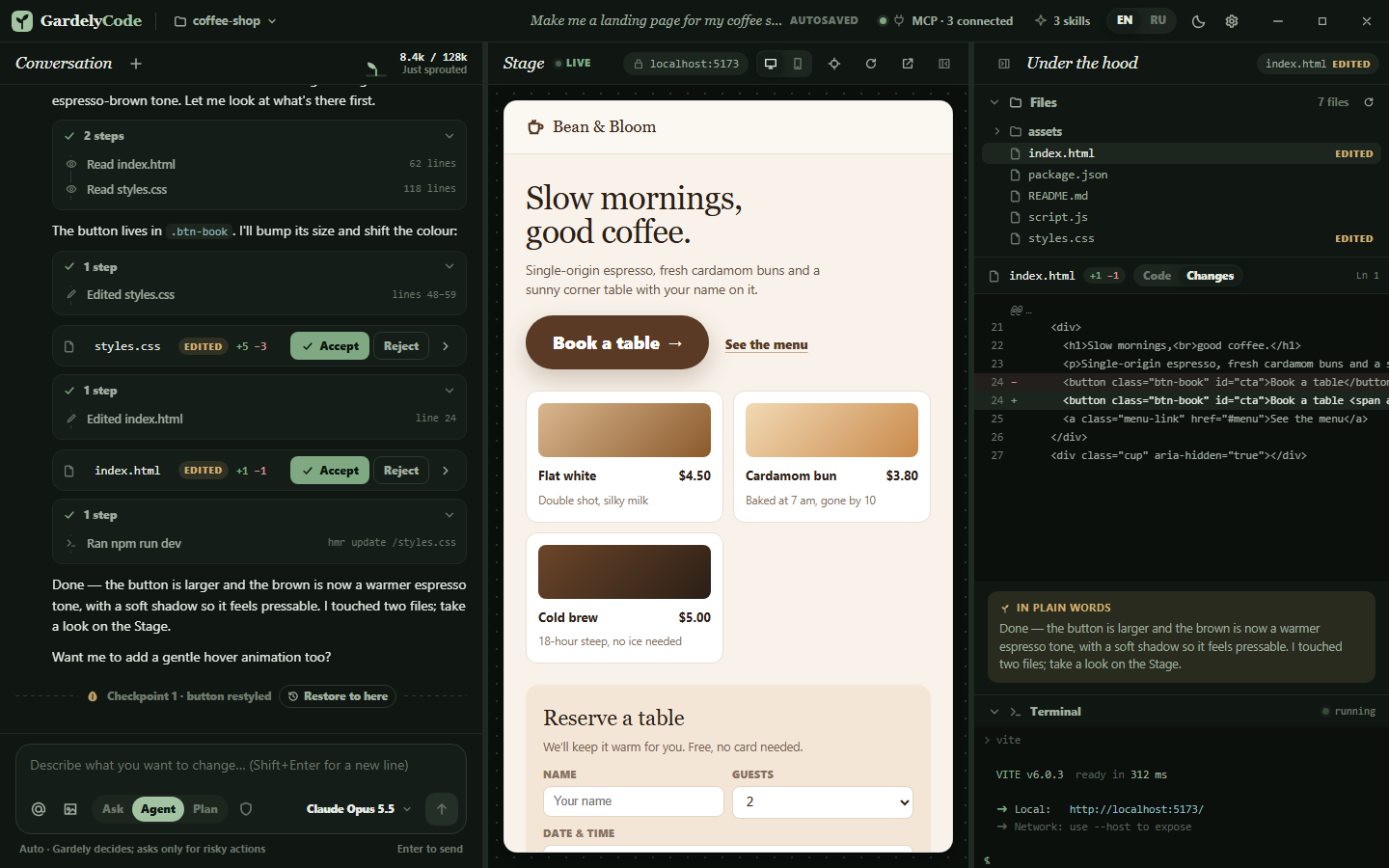The width and height of the screenshot is (1389, 868).
Task: Send the prompt with arrow button
Action: coord(442,809)
